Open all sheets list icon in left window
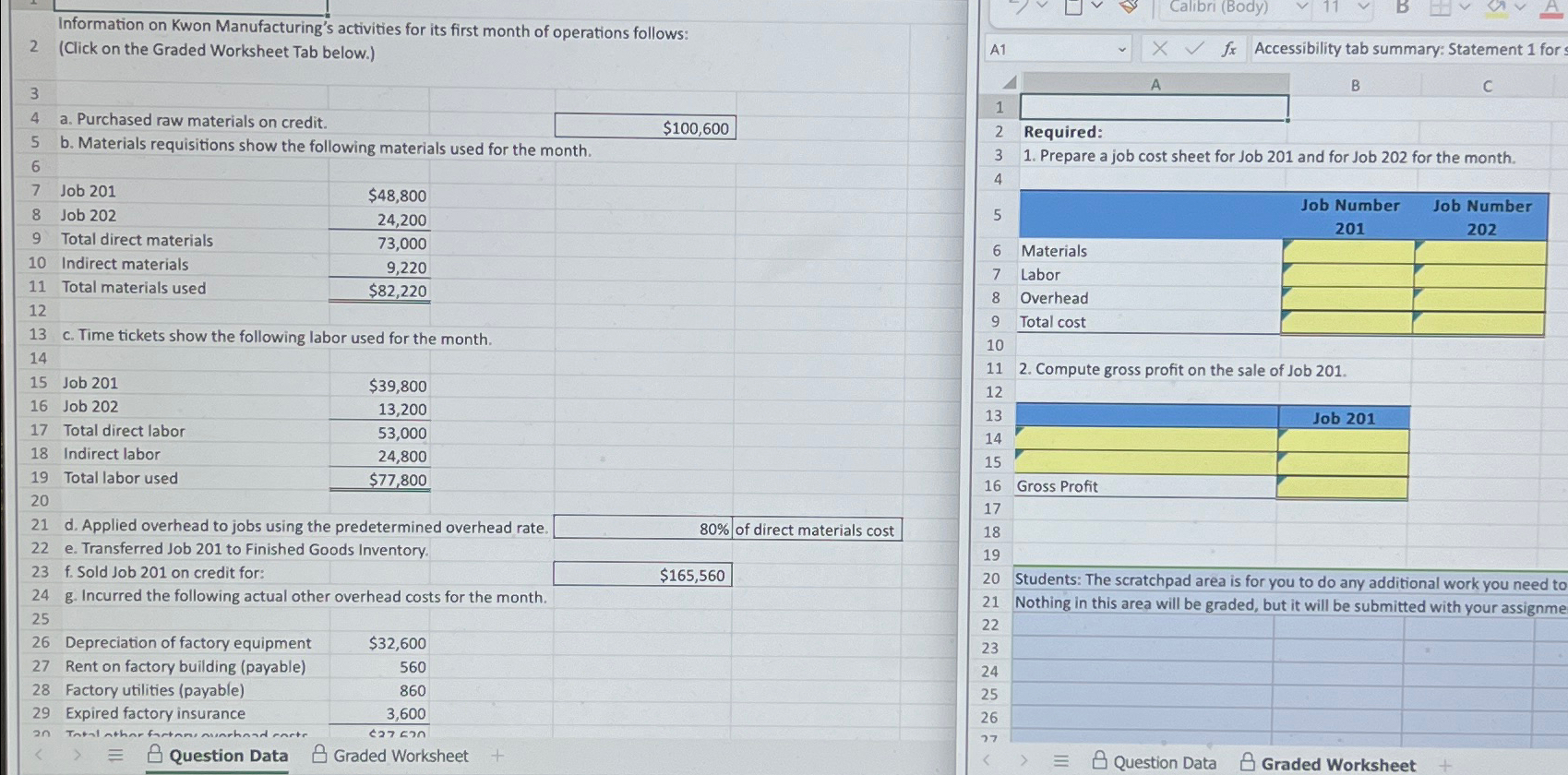 [x=115, y=756]
